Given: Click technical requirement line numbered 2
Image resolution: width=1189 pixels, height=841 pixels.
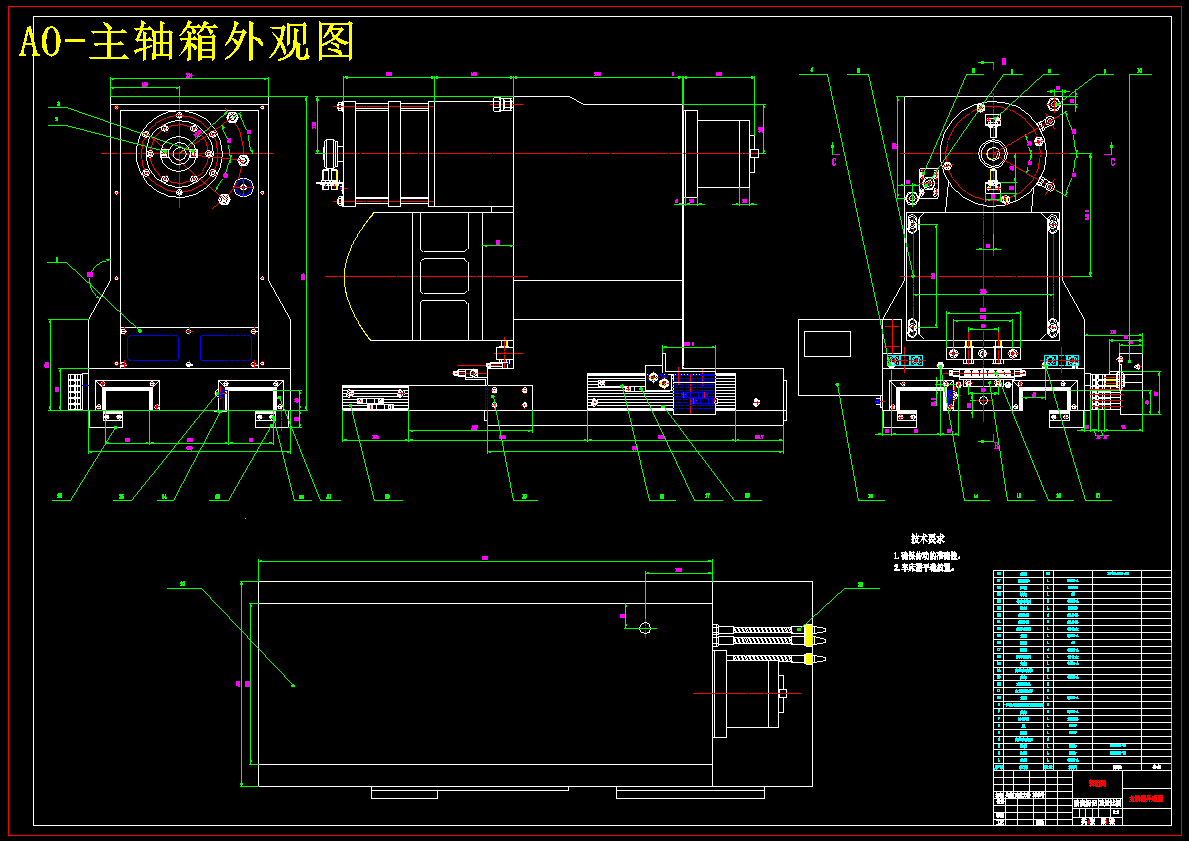Looking at the screenshot, I should pos(924,567).
